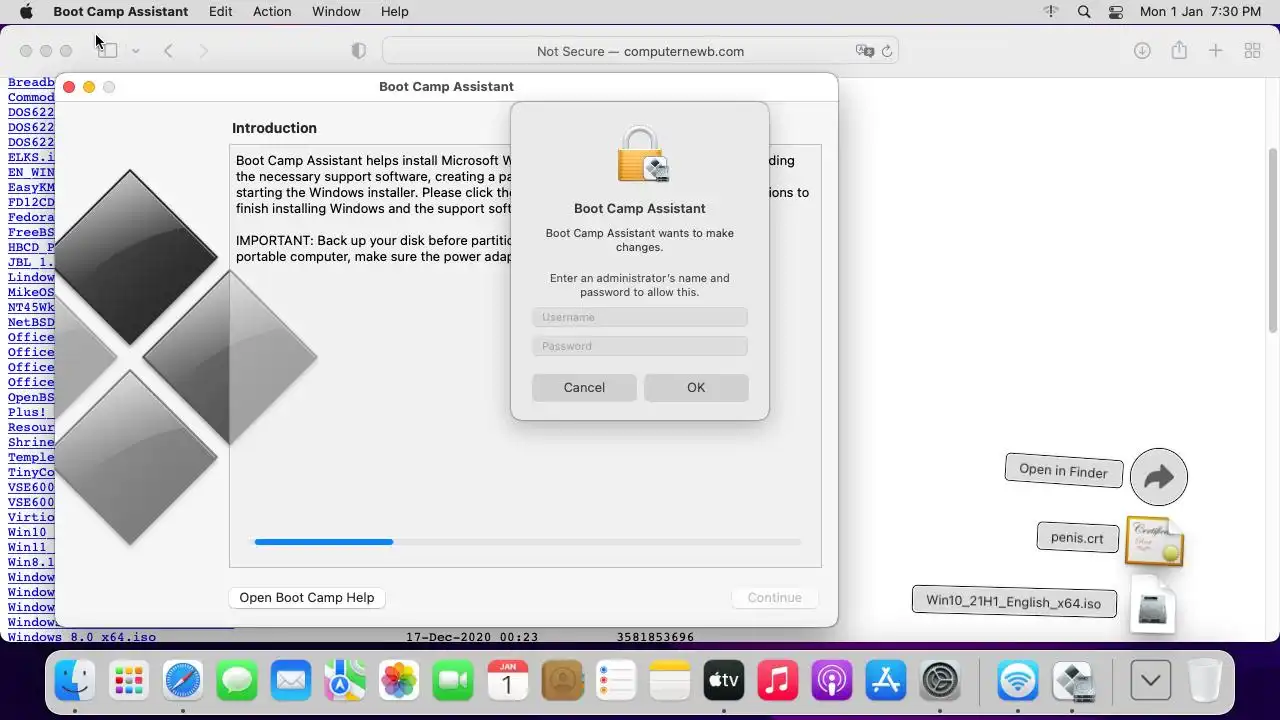Open Win10_21H1_English_x64.iso from Downloads stack
This screenshot has height=720, width=1280.
(x=1014, y=602)
